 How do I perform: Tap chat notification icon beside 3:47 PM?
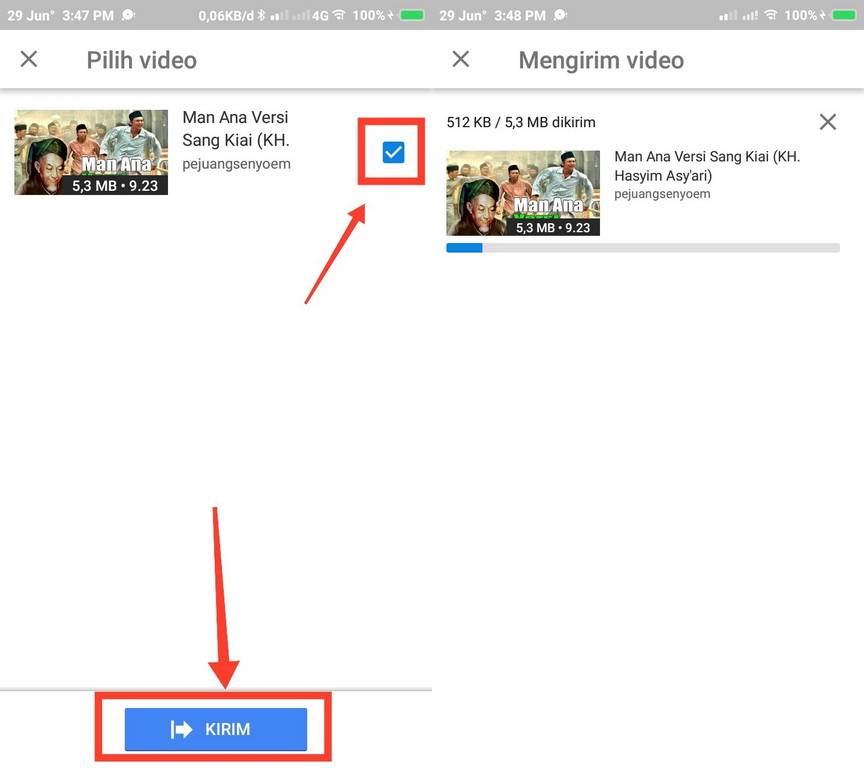pyautogui.click(x=128, y=15)
